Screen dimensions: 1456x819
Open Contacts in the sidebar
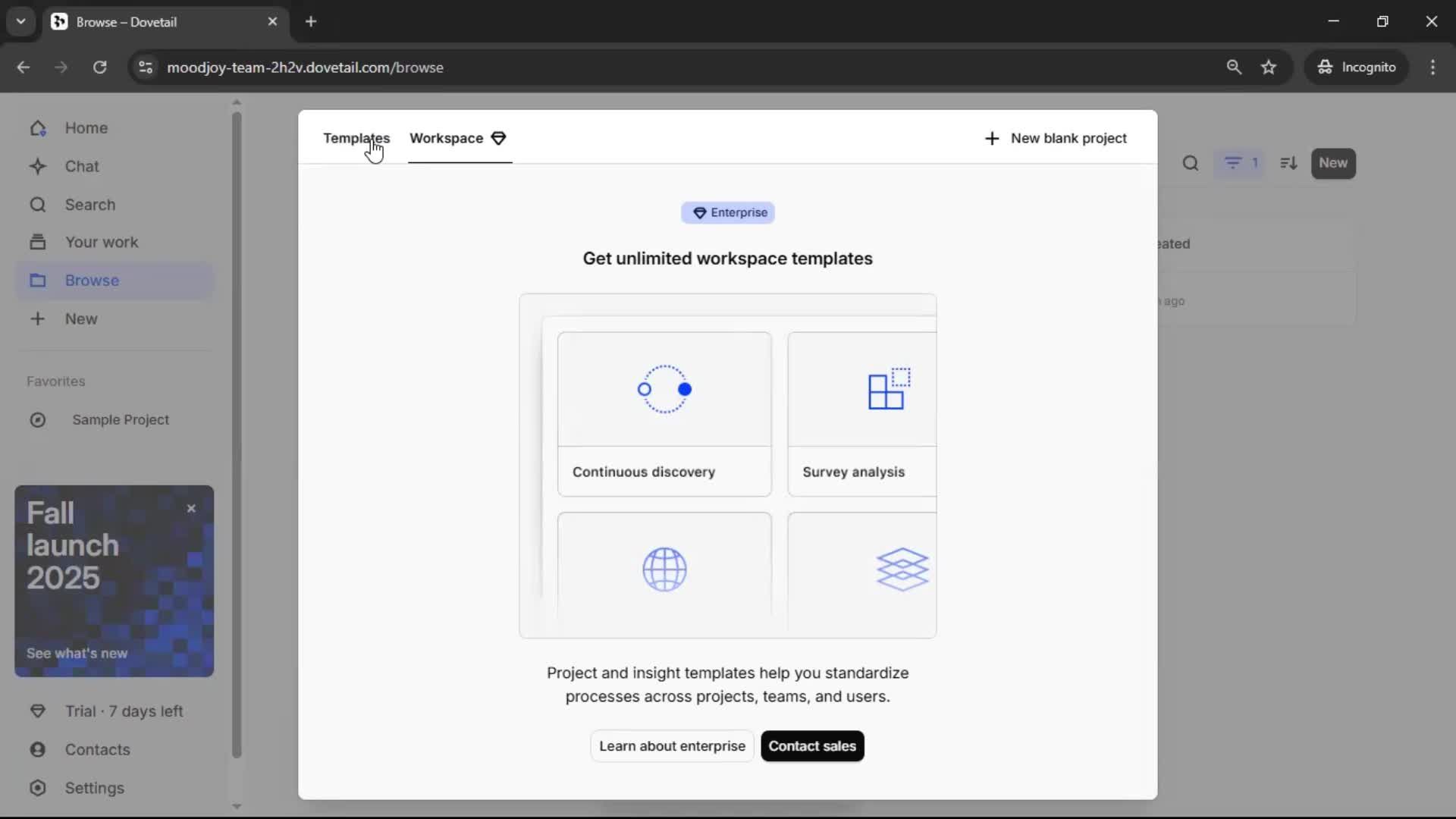click(x=97, y=750)
